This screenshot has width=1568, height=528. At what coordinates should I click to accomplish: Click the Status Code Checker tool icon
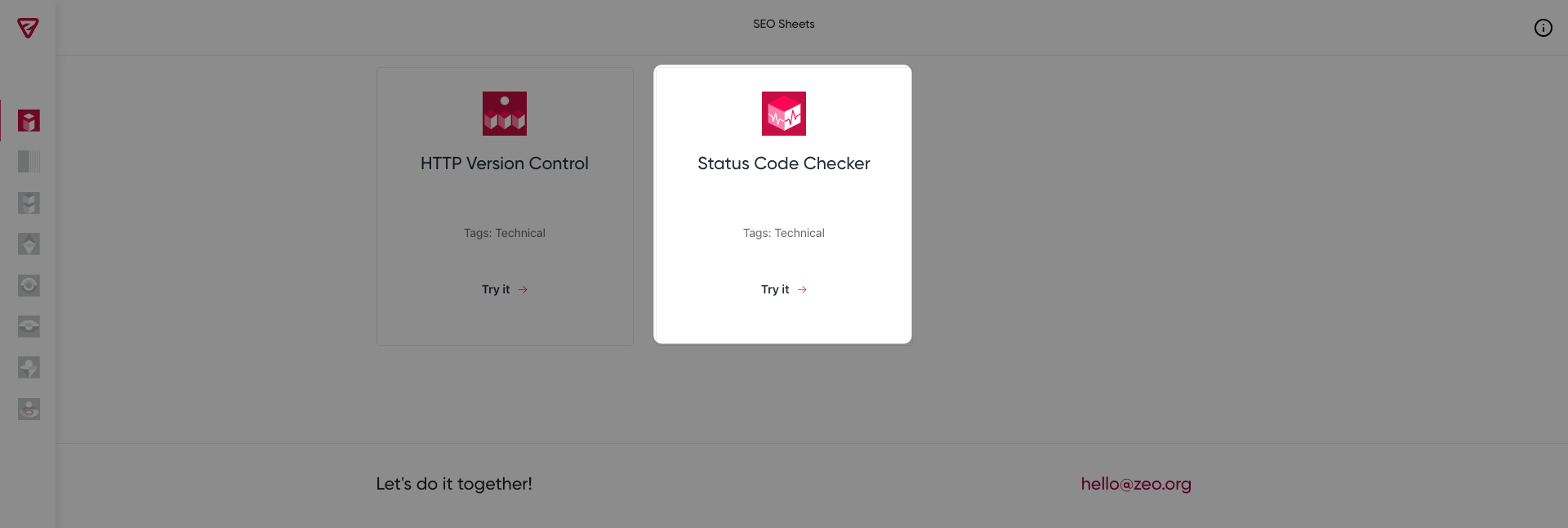coord(784,114)
